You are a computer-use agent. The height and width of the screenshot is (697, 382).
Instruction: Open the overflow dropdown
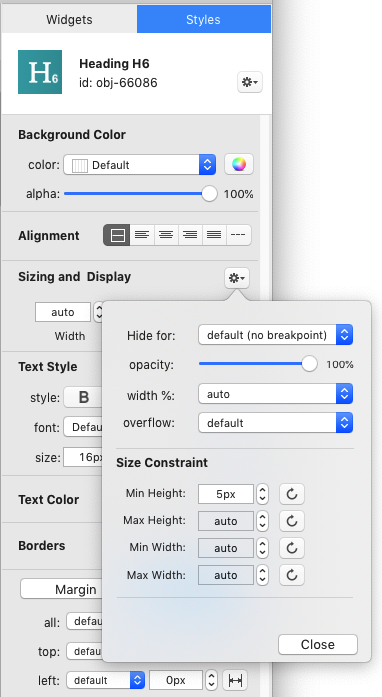tap(275, 423)
